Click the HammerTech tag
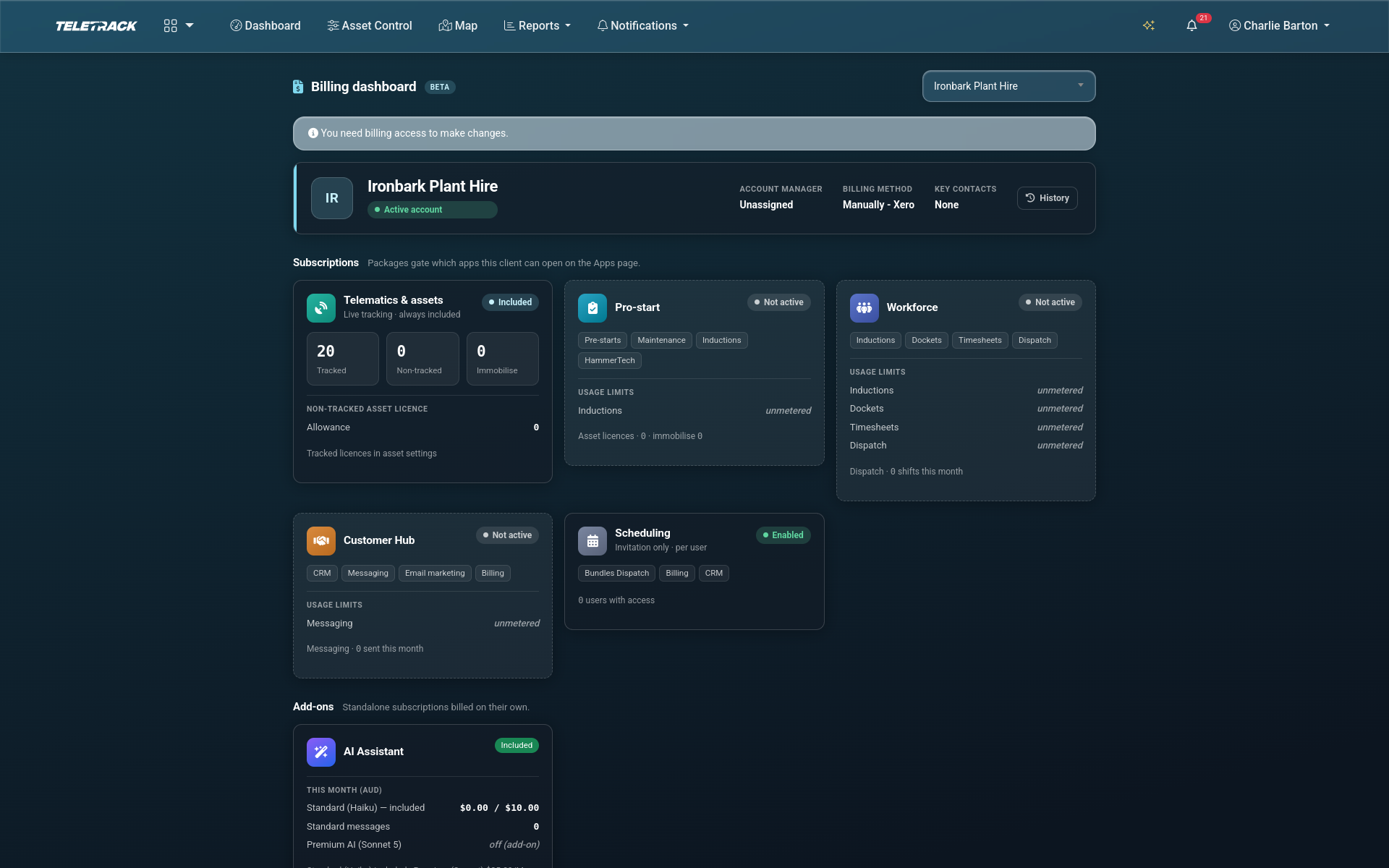Image resolution: width=1389 pixels, height=868 pixels. pyautogui.click(x=610, y=360)
